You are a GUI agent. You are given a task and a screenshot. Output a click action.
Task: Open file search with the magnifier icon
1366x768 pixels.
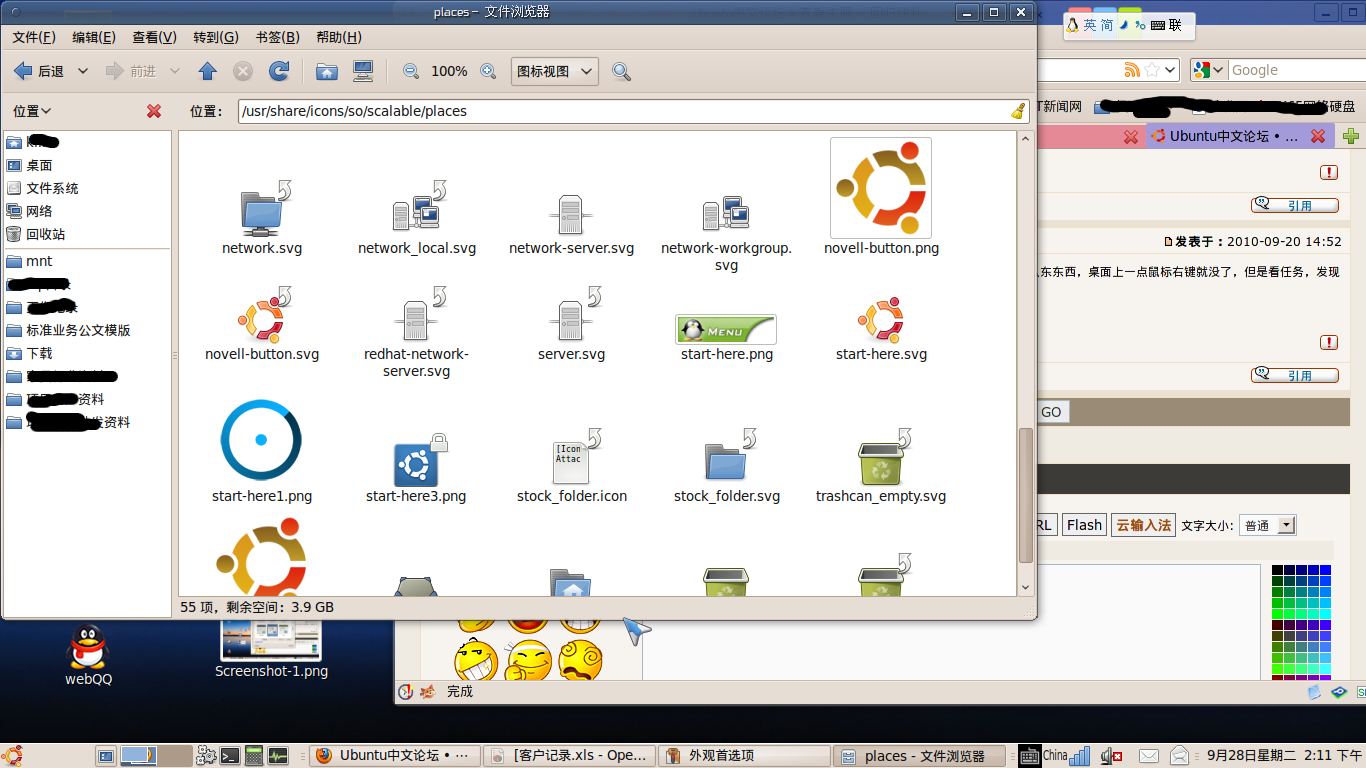(x=621, y=71)
